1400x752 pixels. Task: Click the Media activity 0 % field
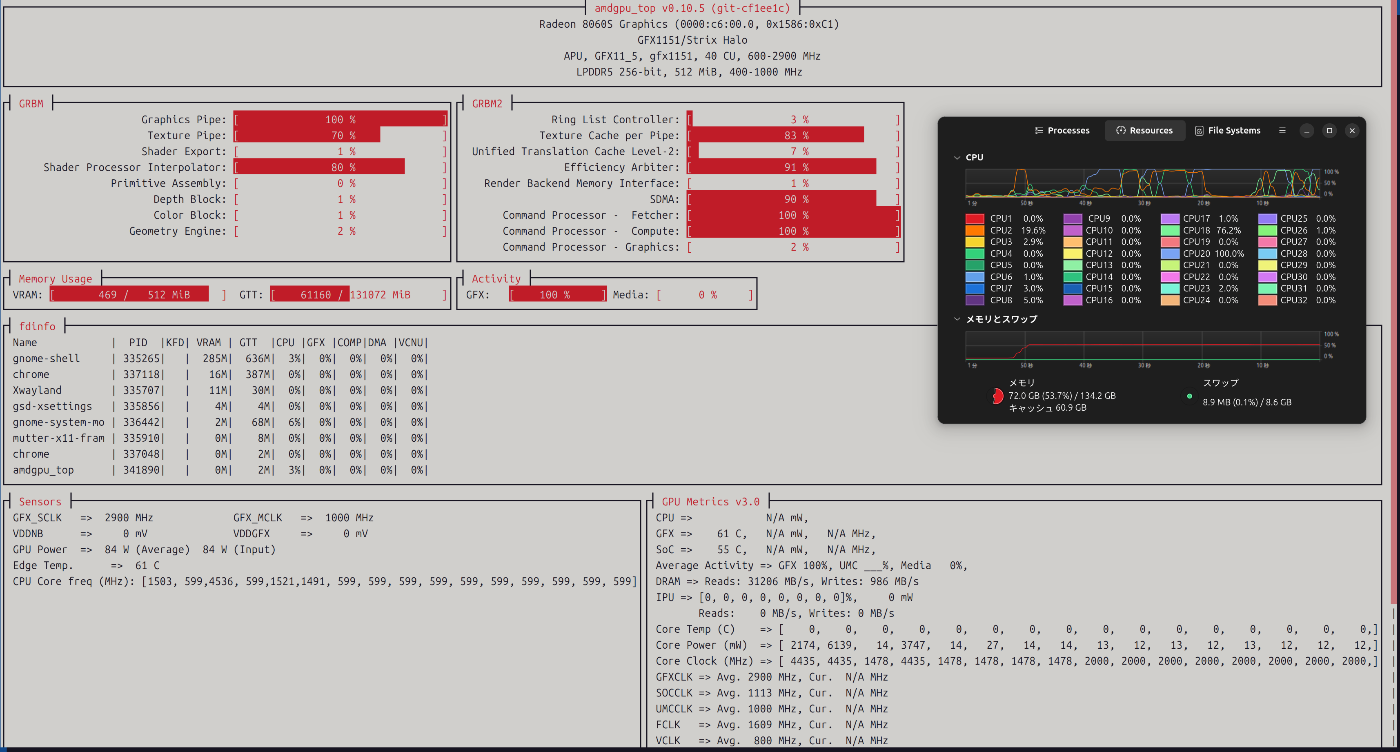(x=705, y=295)
